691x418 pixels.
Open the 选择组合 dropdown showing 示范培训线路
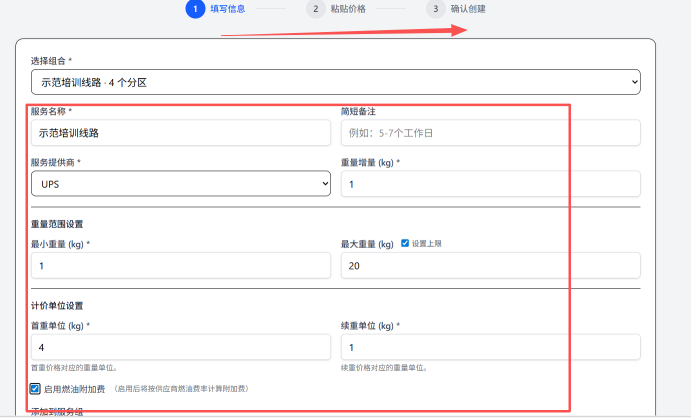(x=320, y=81)
